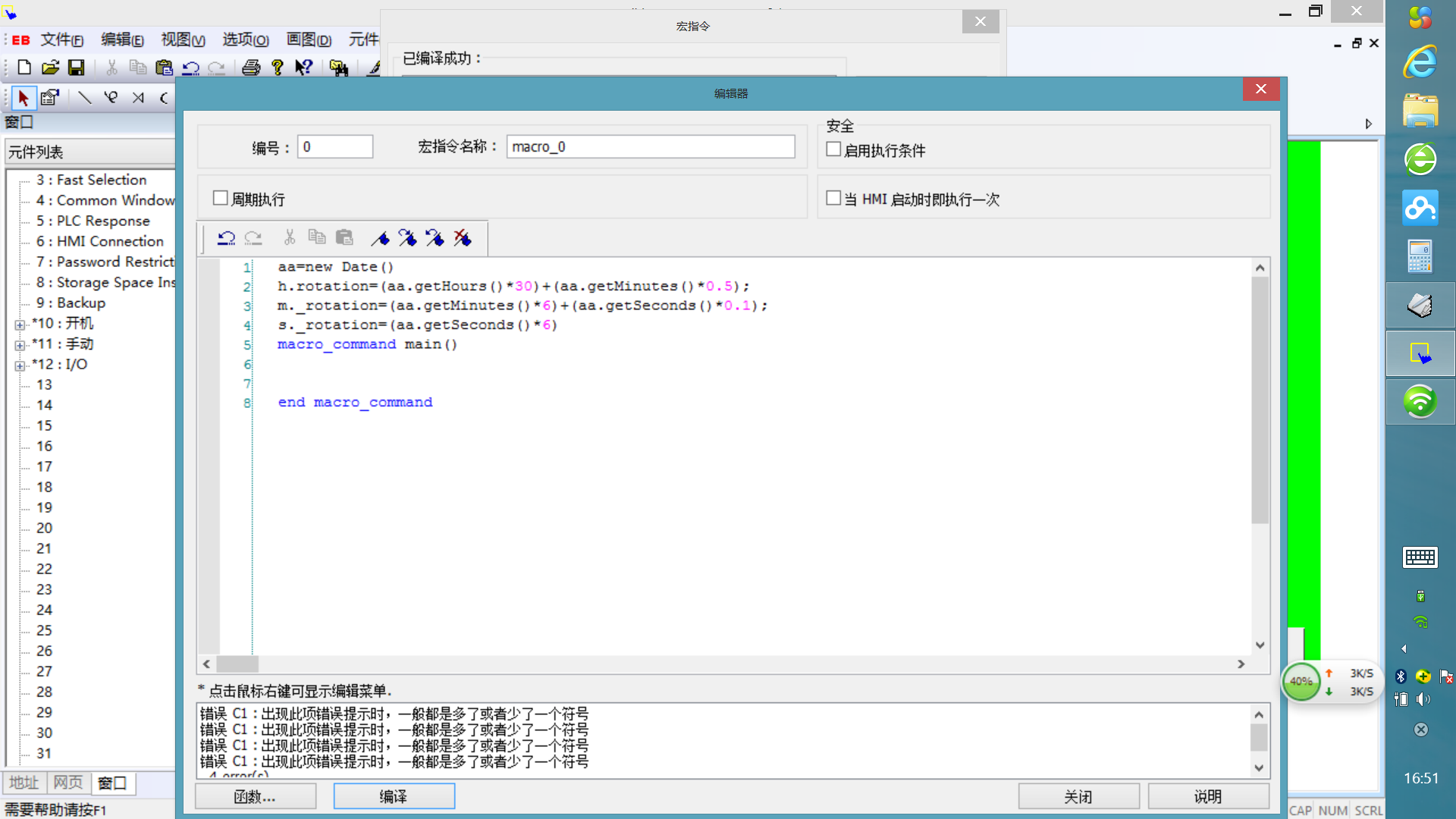Expand window 10 开机 tree node

coord(20,325)
